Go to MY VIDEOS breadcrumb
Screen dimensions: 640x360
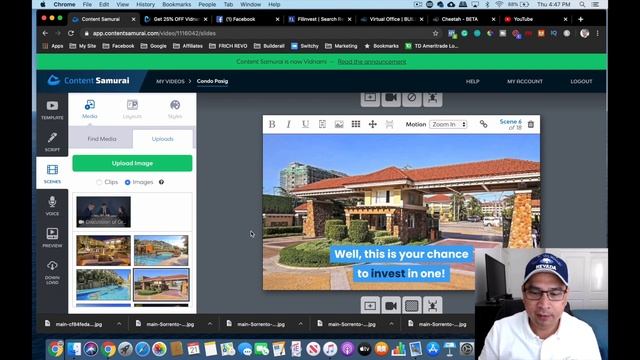(x=170, y=81)
